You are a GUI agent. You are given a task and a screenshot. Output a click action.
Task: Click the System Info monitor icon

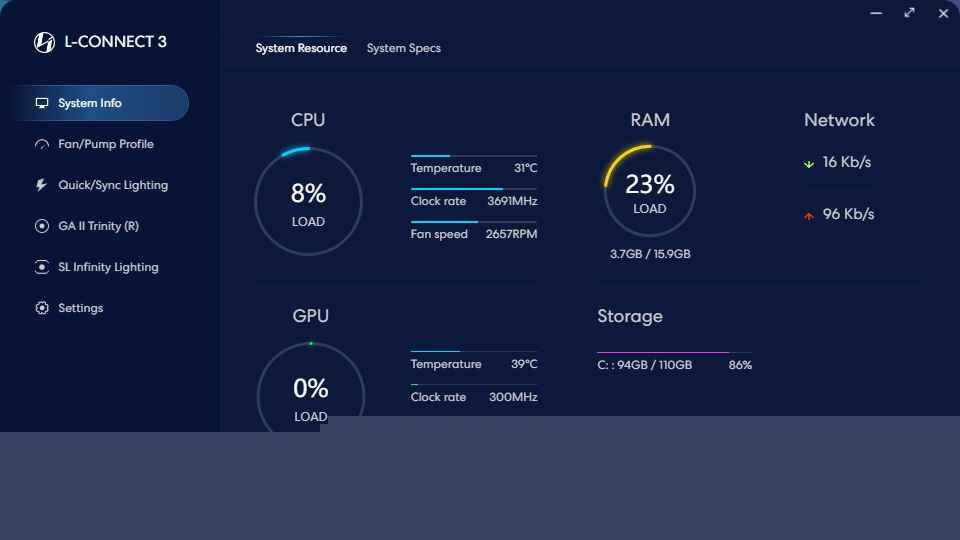[x=42, y=103]
